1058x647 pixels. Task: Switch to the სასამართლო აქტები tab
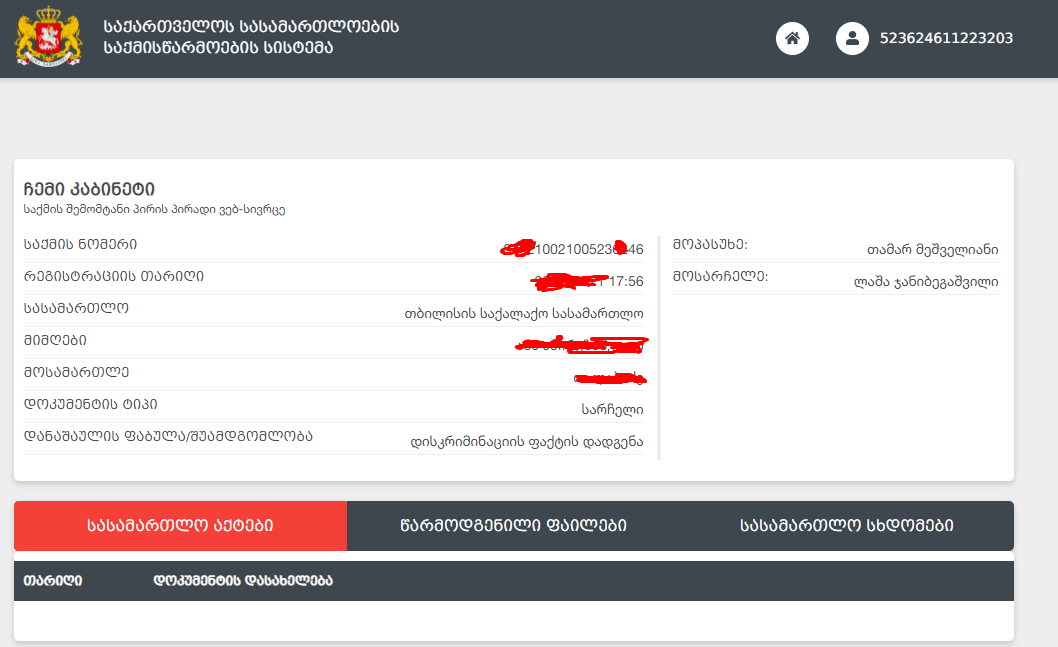[180, 526]
